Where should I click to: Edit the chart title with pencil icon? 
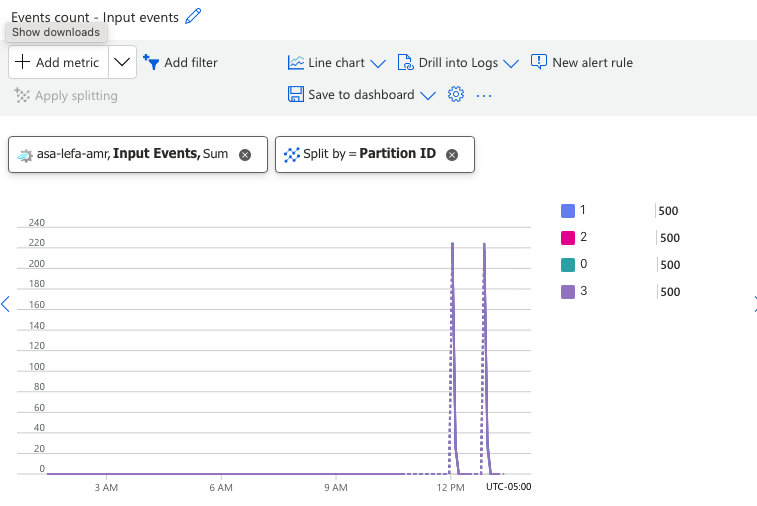(x=193, y=16)
